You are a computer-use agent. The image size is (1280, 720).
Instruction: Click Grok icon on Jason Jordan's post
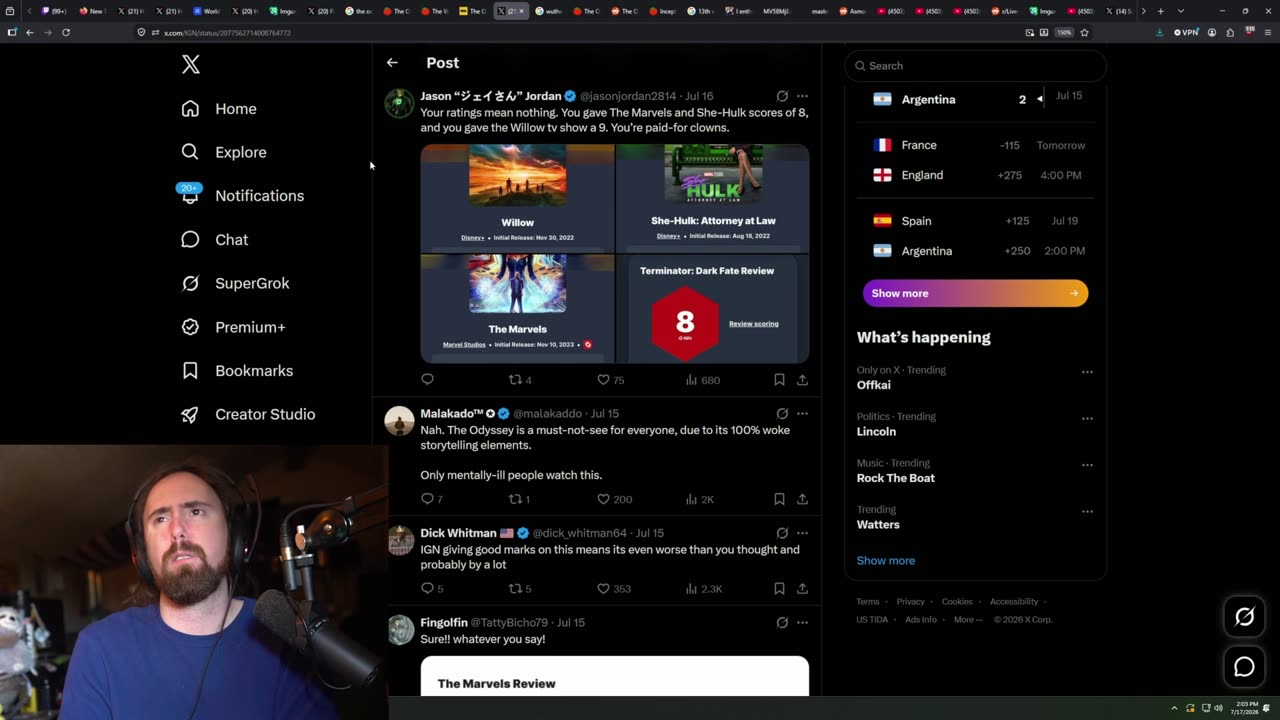782,96
